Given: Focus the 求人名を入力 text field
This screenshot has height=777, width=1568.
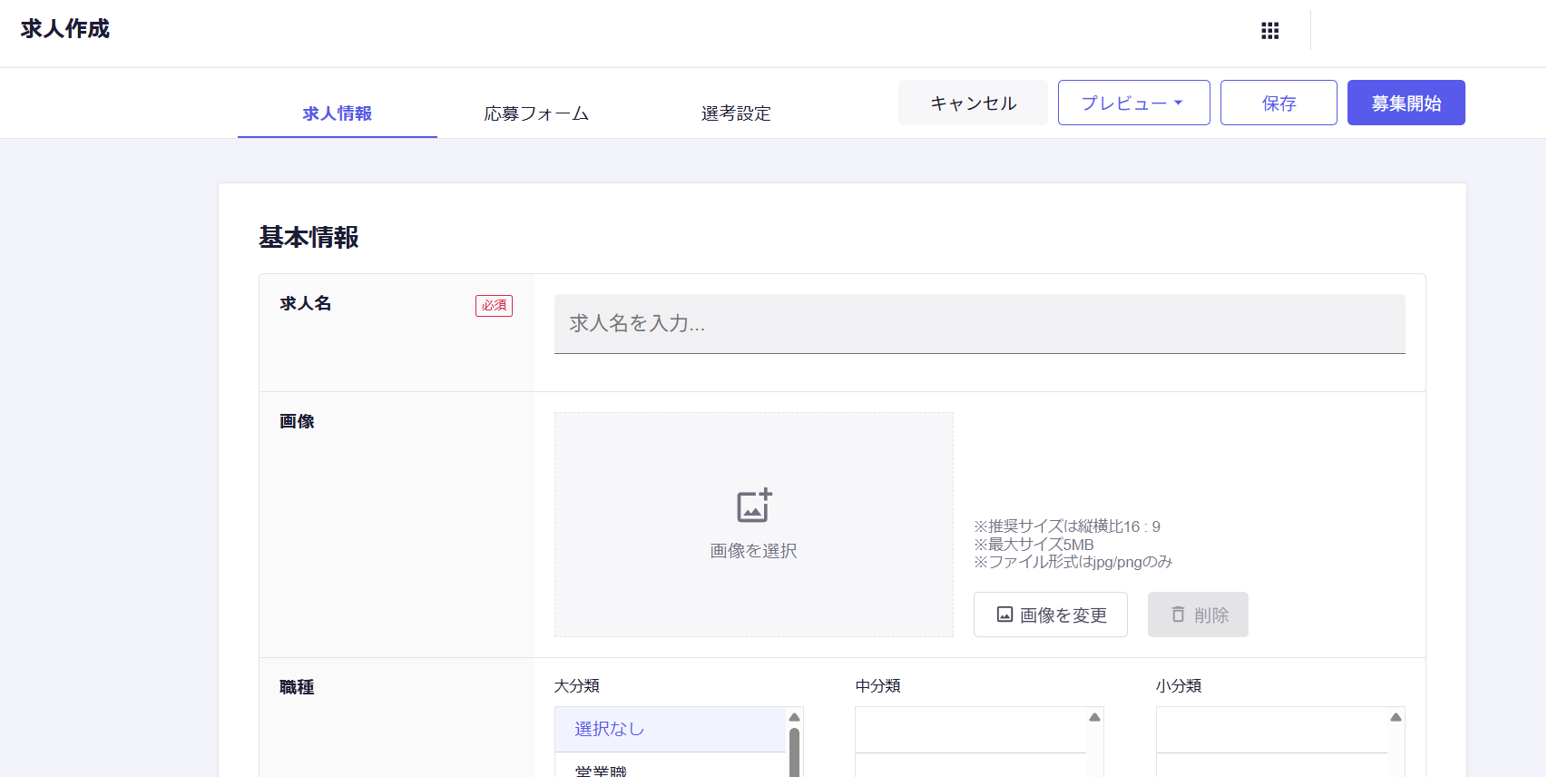Looking at the screenshot, I should pyautogui.click(x=979, y=323).
